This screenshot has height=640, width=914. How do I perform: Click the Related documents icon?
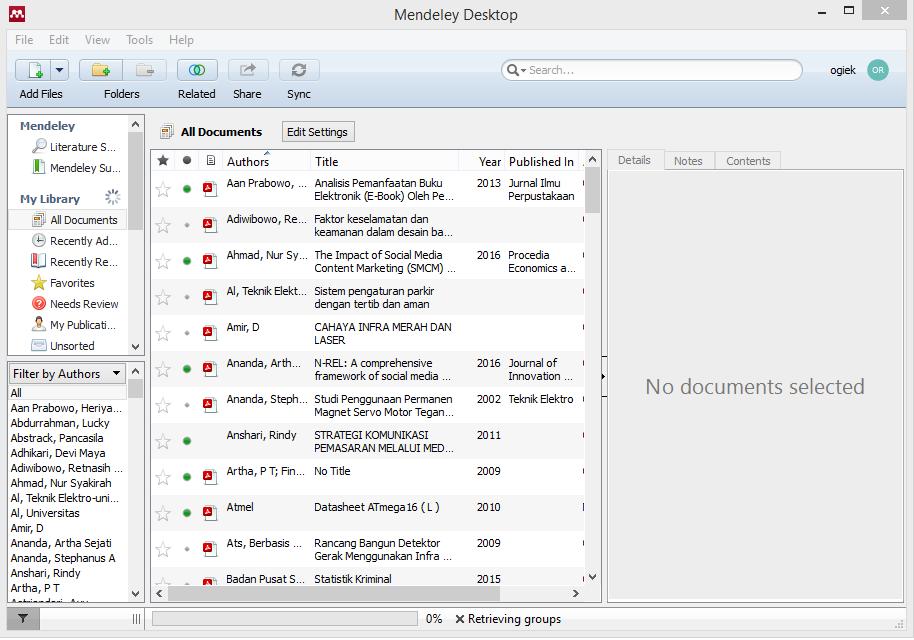click(197, 71)
